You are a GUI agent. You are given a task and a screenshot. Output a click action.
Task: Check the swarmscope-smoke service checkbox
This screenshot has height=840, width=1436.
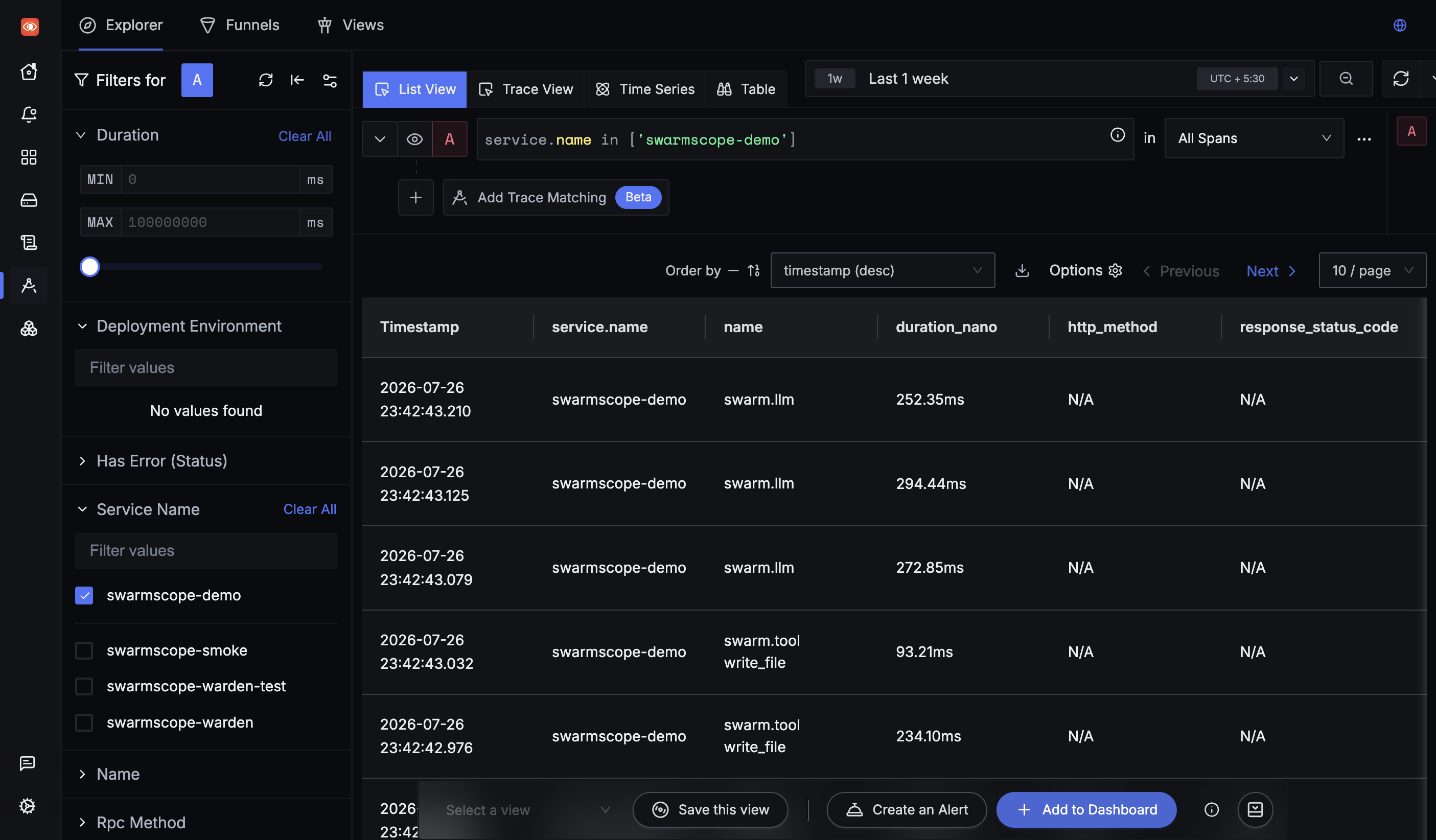[x=84, y=650]
